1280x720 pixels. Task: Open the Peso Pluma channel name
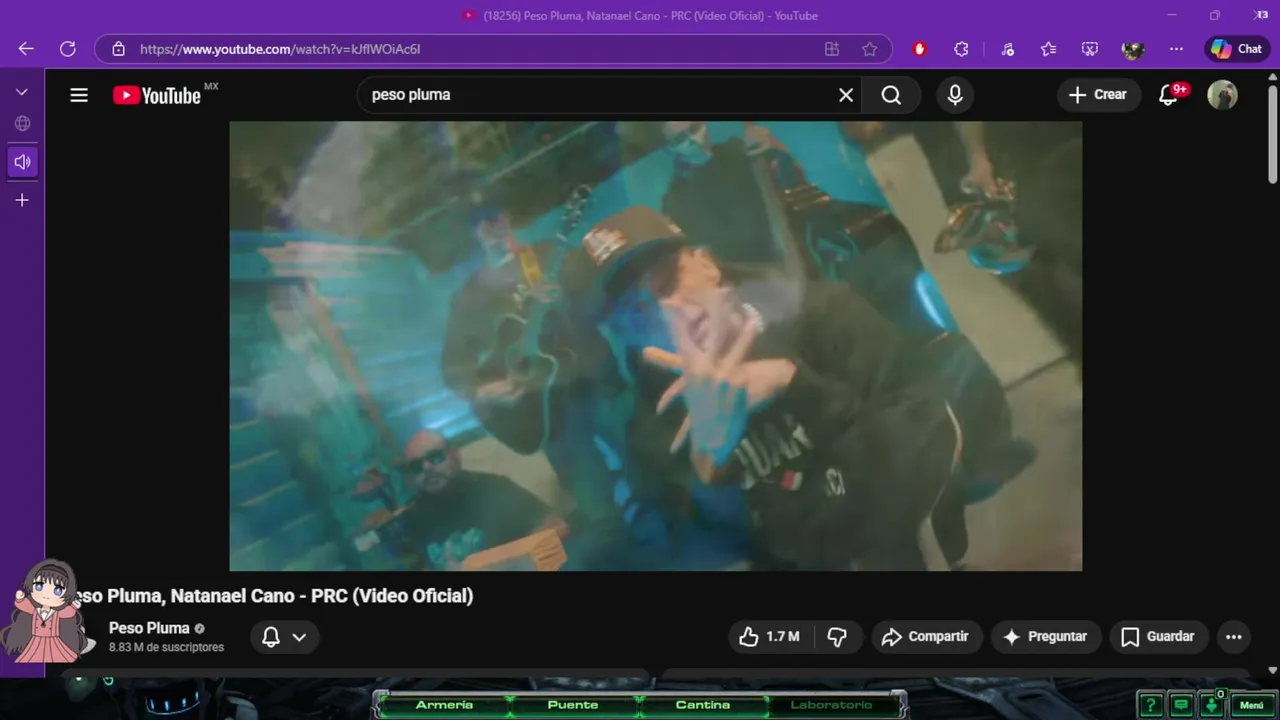coord(149,628)
